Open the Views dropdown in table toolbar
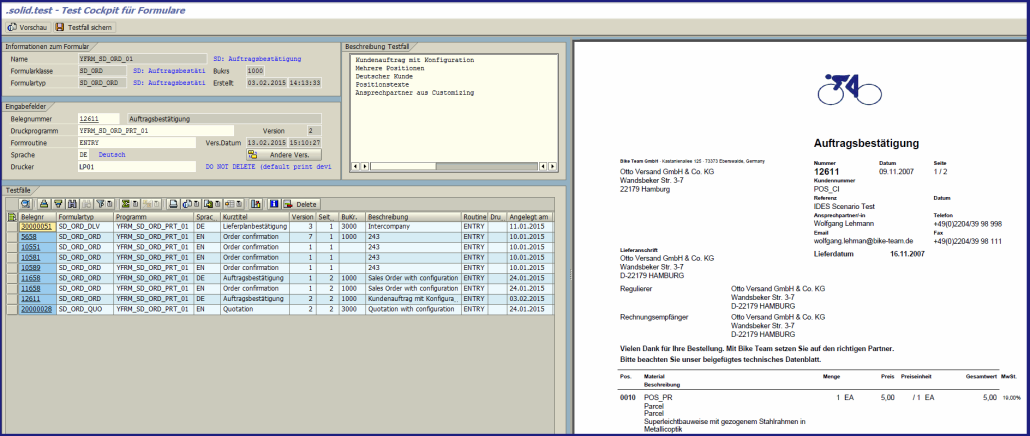Image resolution: width=1030 pixels, height=436 pixels. [x=192, y=204]
